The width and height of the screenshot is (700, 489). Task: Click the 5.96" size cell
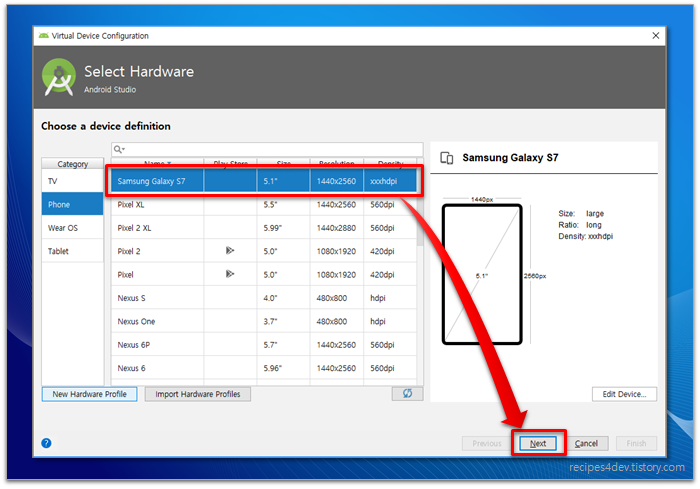(283, 368)
